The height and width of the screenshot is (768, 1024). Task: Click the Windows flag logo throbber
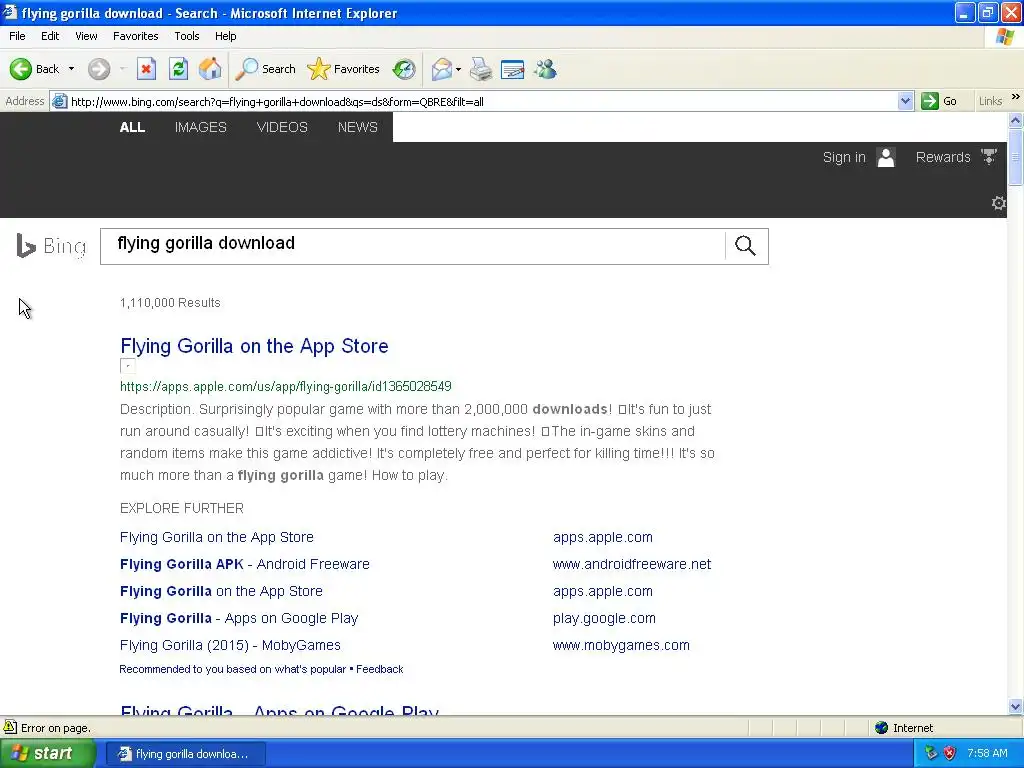(x=1005, y=37)
